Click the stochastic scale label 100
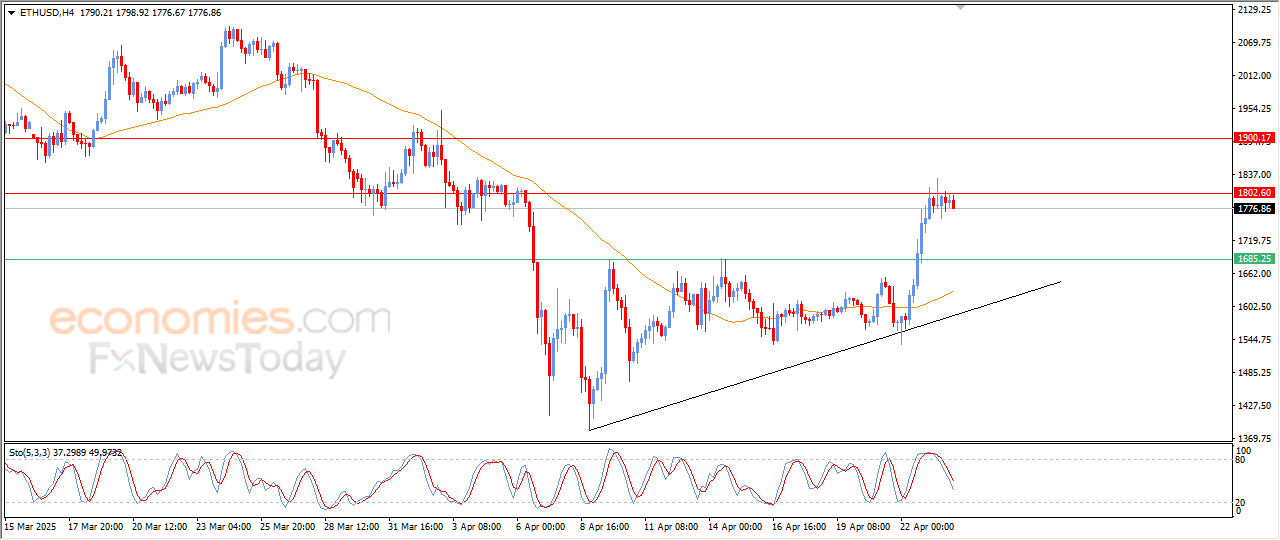The width and height of the screenshot is (1280, 540). point(1243,451)
